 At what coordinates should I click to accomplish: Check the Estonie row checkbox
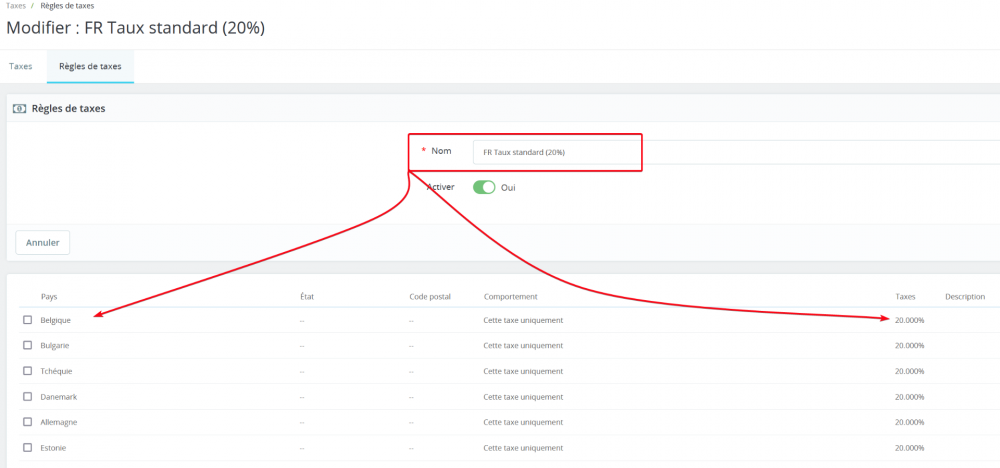(27, 448)
